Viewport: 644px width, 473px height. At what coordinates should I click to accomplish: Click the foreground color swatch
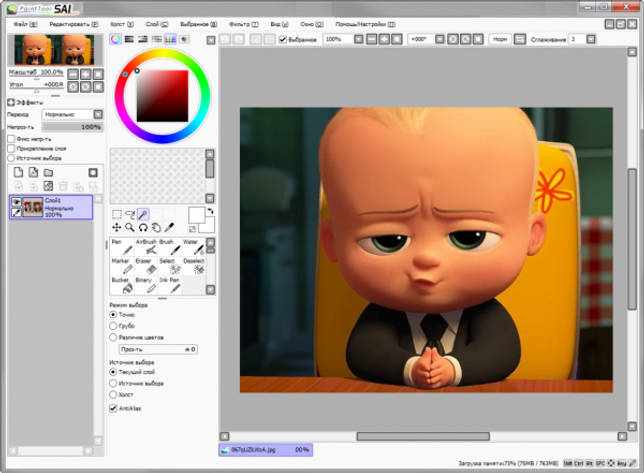197,215
